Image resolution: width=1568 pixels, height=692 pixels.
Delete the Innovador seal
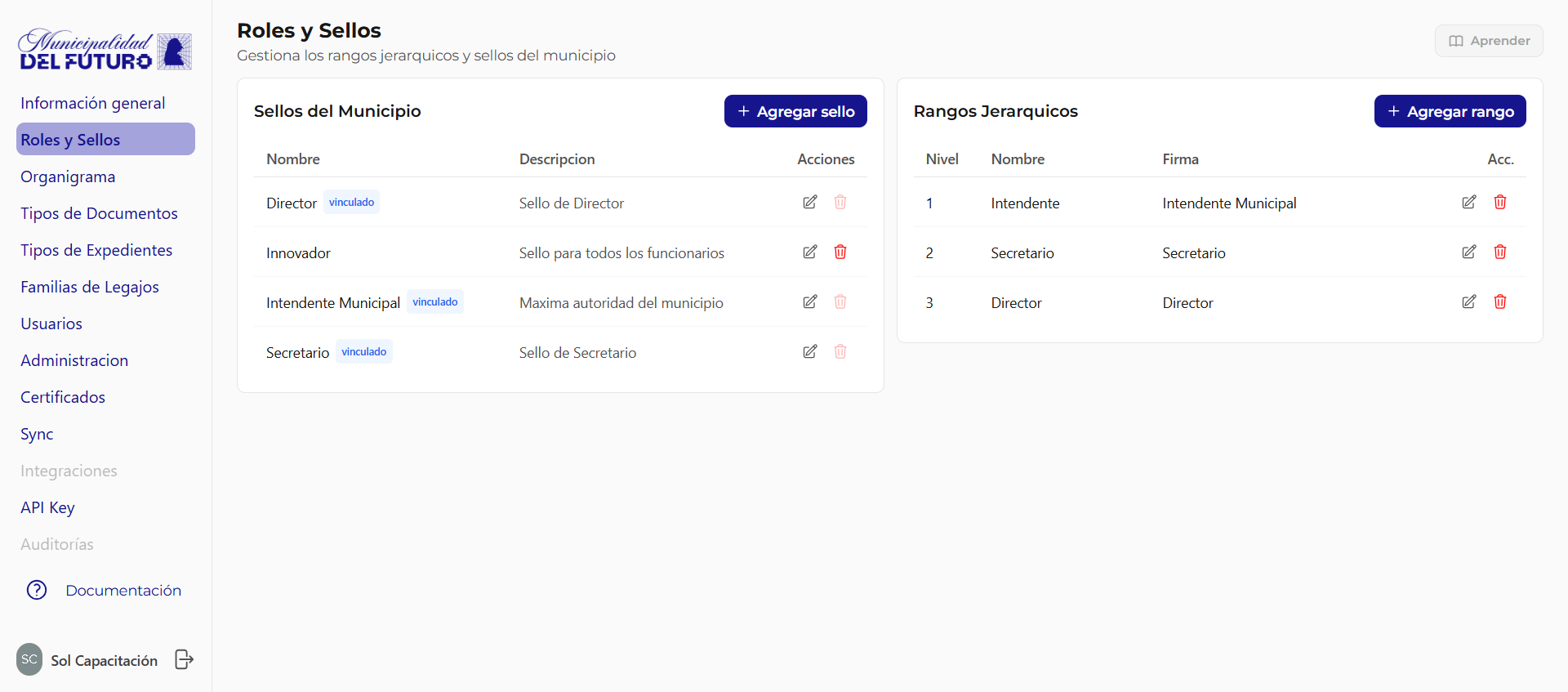tap(840, 252)
